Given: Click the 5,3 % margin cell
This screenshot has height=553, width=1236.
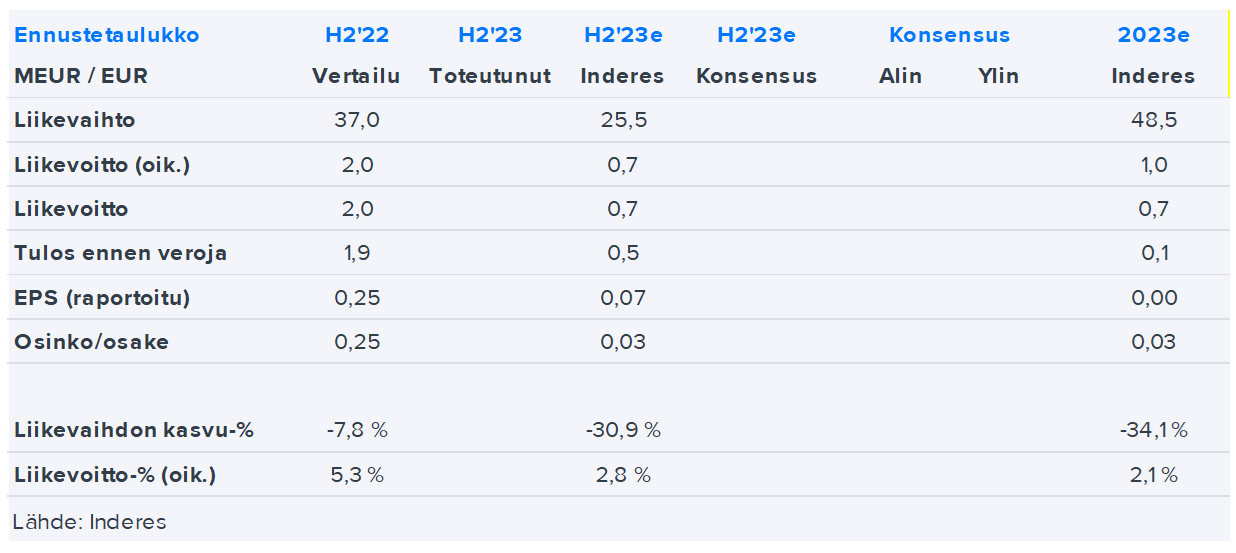Looking at the screenshot, I should point(357,475).
